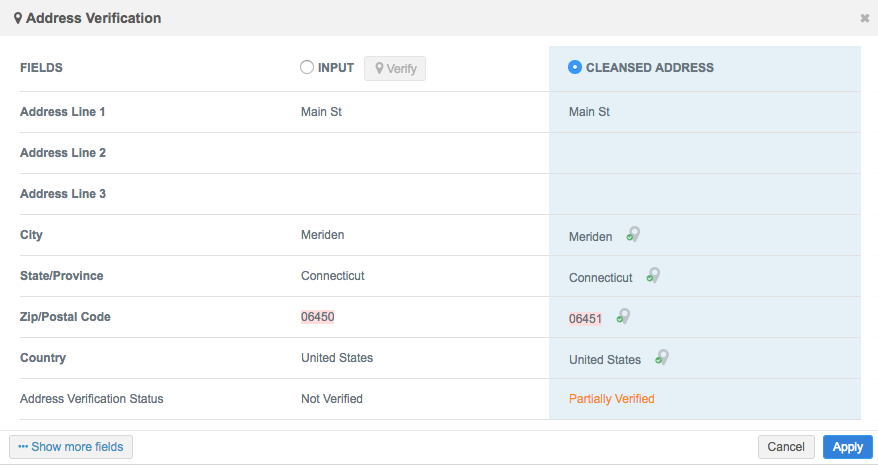Expand Show more fields

coord(71,447)
